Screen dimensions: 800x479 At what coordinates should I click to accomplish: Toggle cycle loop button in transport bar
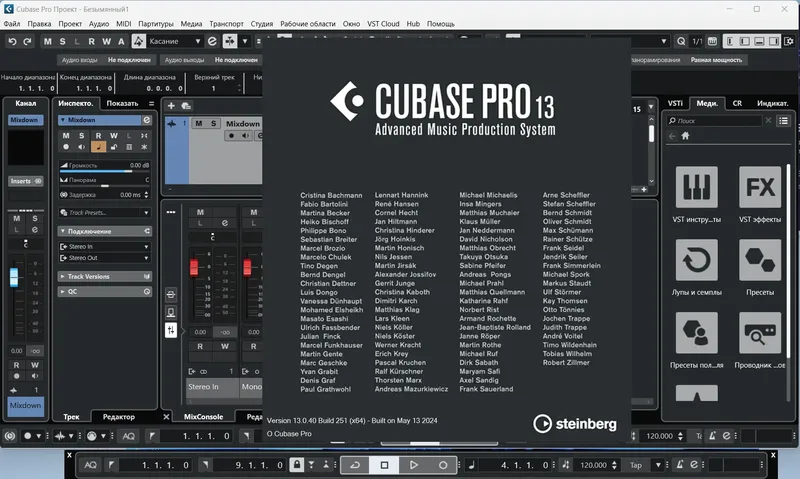[355, 465]
